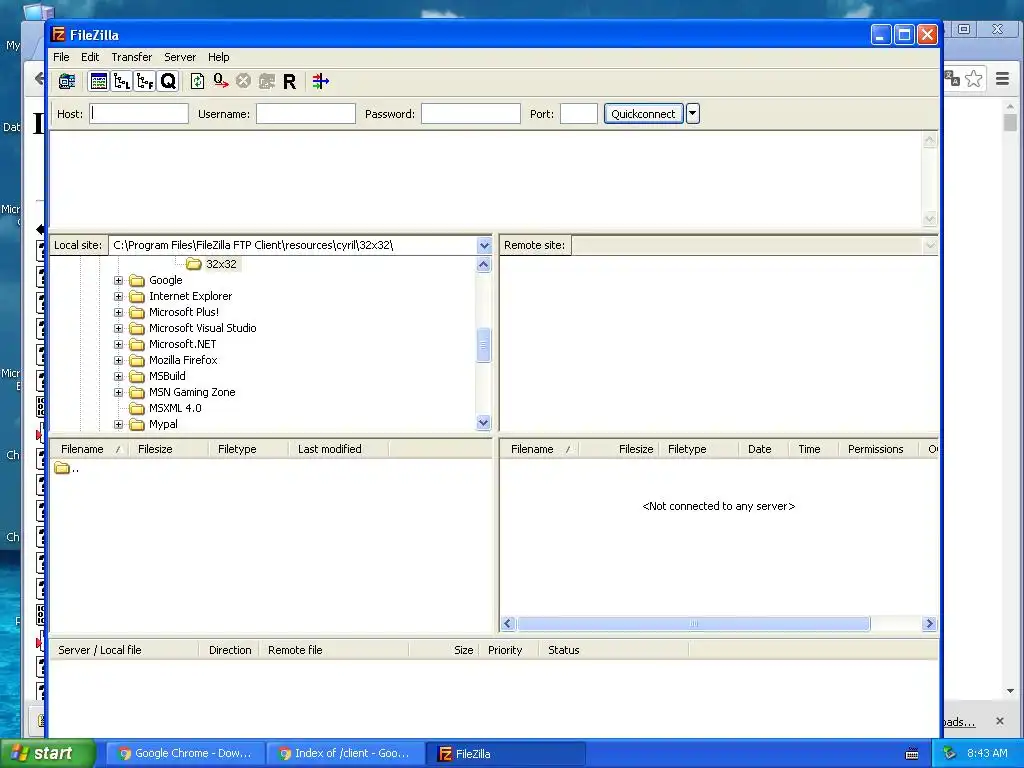
Task: Click the reconnect R icon
Action: coord(289,82)
